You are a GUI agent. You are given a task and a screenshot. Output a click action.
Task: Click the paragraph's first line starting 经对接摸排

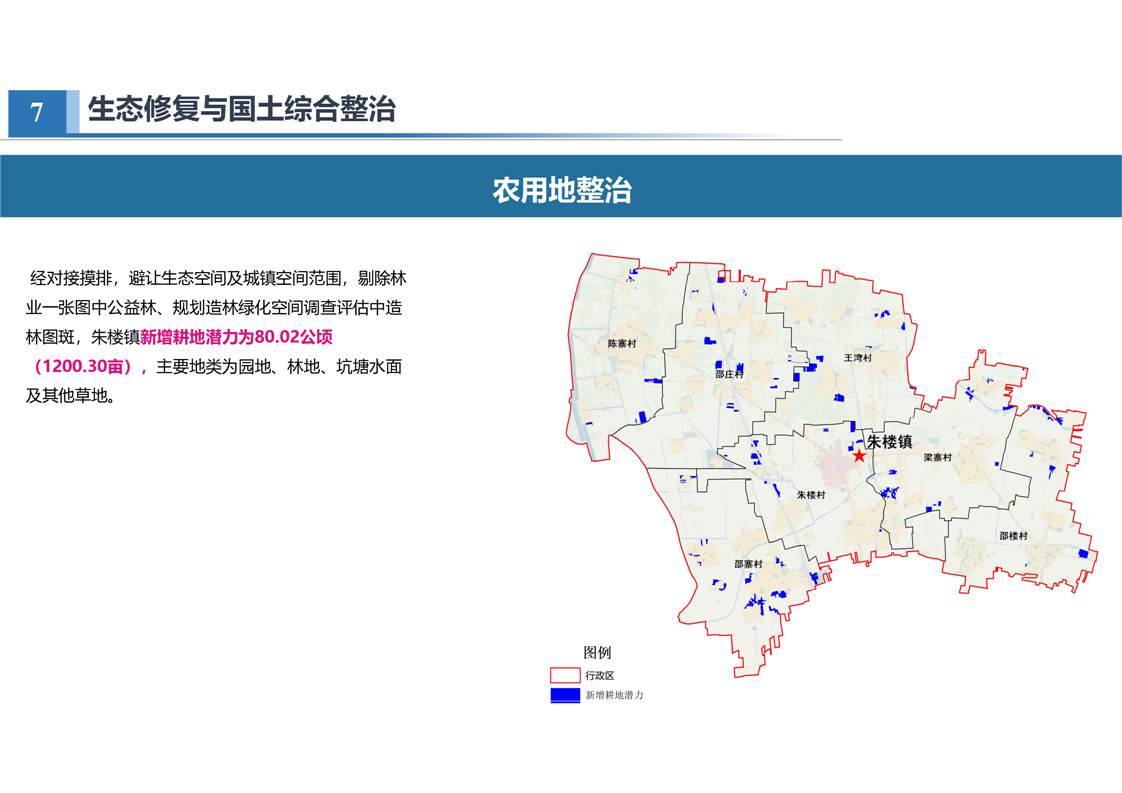click(218, 278)
